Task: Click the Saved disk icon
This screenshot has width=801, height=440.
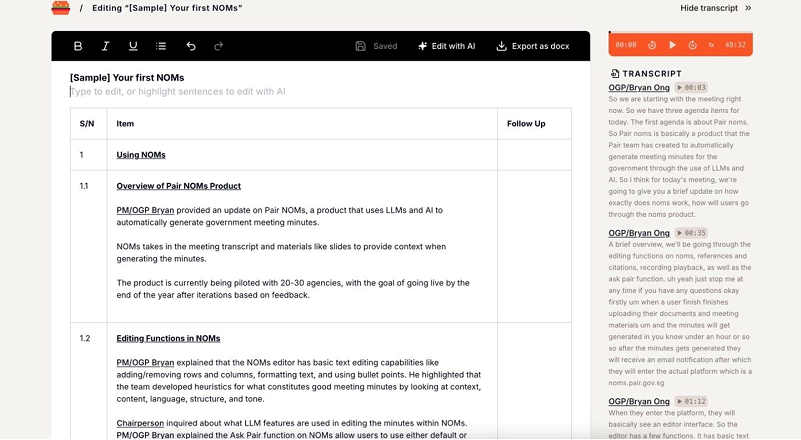Action: 360,46
